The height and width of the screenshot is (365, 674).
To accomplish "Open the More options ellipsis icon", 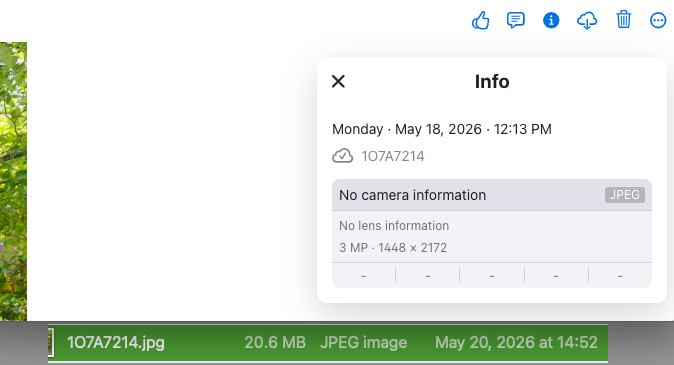I will (658, 20).
